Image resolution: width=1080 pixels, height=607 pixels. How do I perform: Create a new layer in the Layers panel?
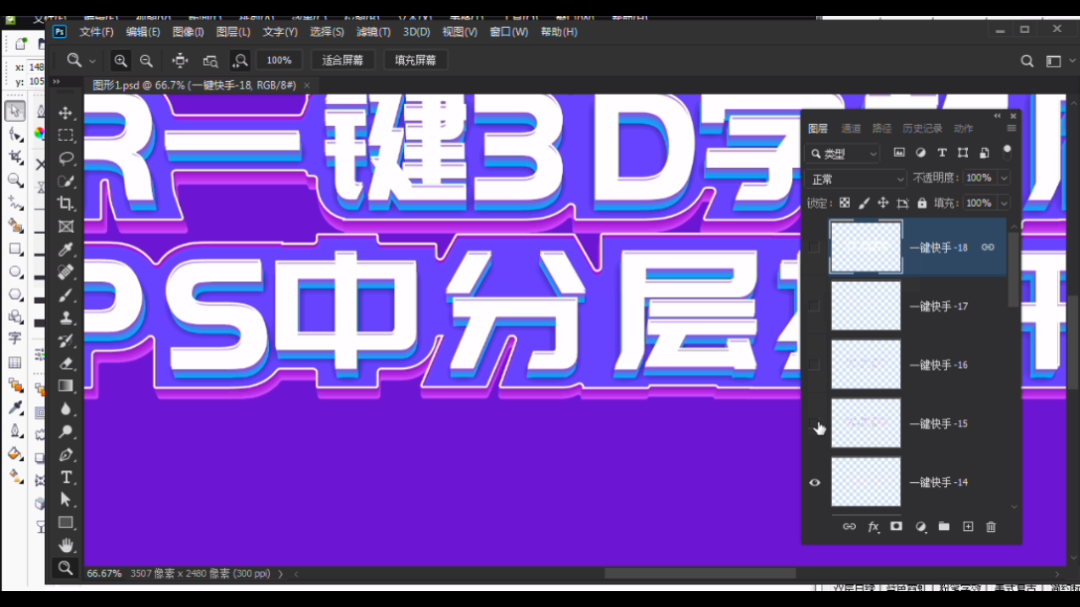[x=968, y=527]
